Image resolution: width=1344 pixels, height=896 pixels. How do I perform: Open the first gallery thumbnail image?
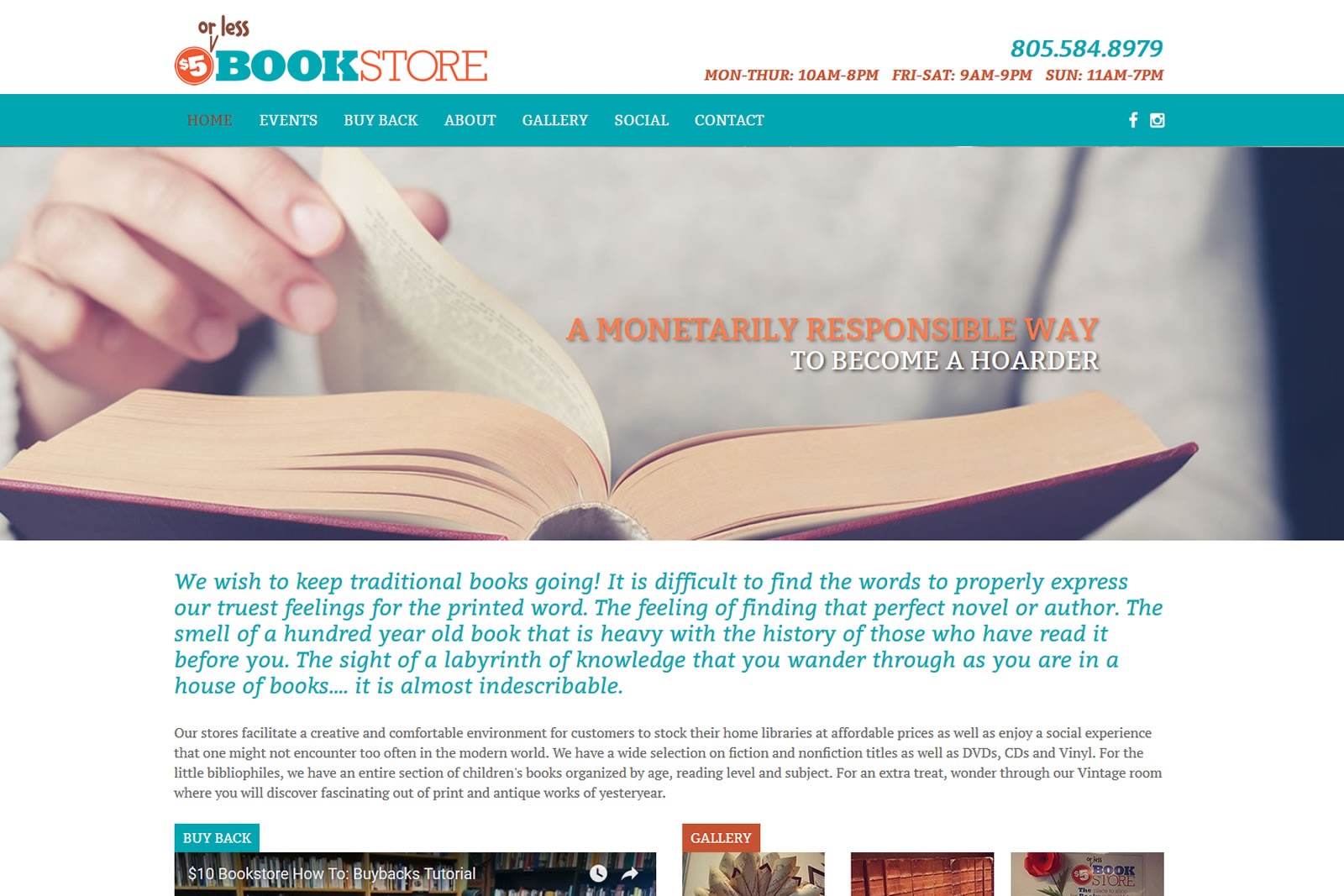point(753,874)
